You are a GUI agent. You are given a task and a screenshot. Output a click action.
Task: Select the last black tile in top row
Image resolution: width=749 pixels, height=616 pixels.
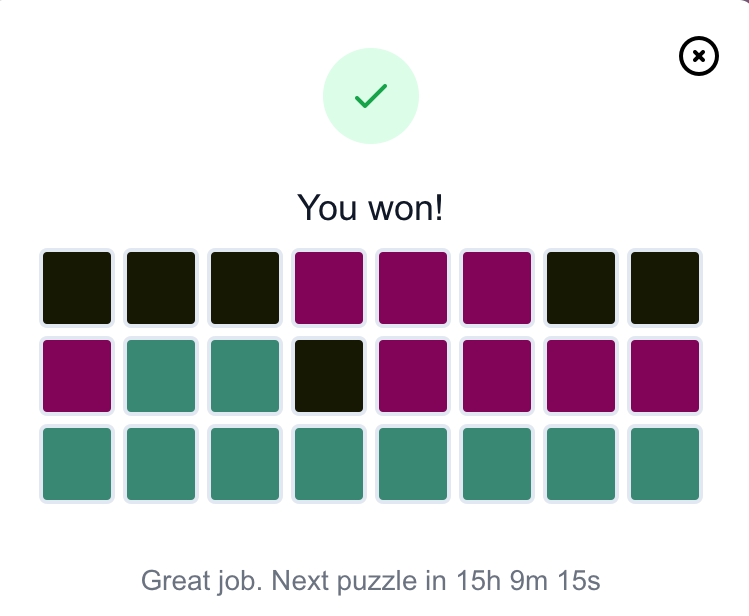[665, 288]
